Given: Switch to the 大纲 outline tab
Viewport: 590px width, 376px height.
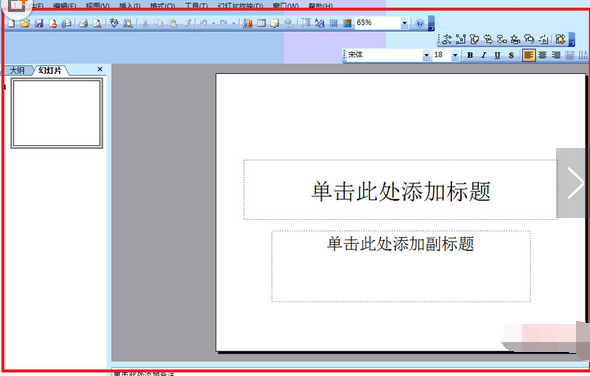Looking at the screenshot, I should click(x=17, y=70).
